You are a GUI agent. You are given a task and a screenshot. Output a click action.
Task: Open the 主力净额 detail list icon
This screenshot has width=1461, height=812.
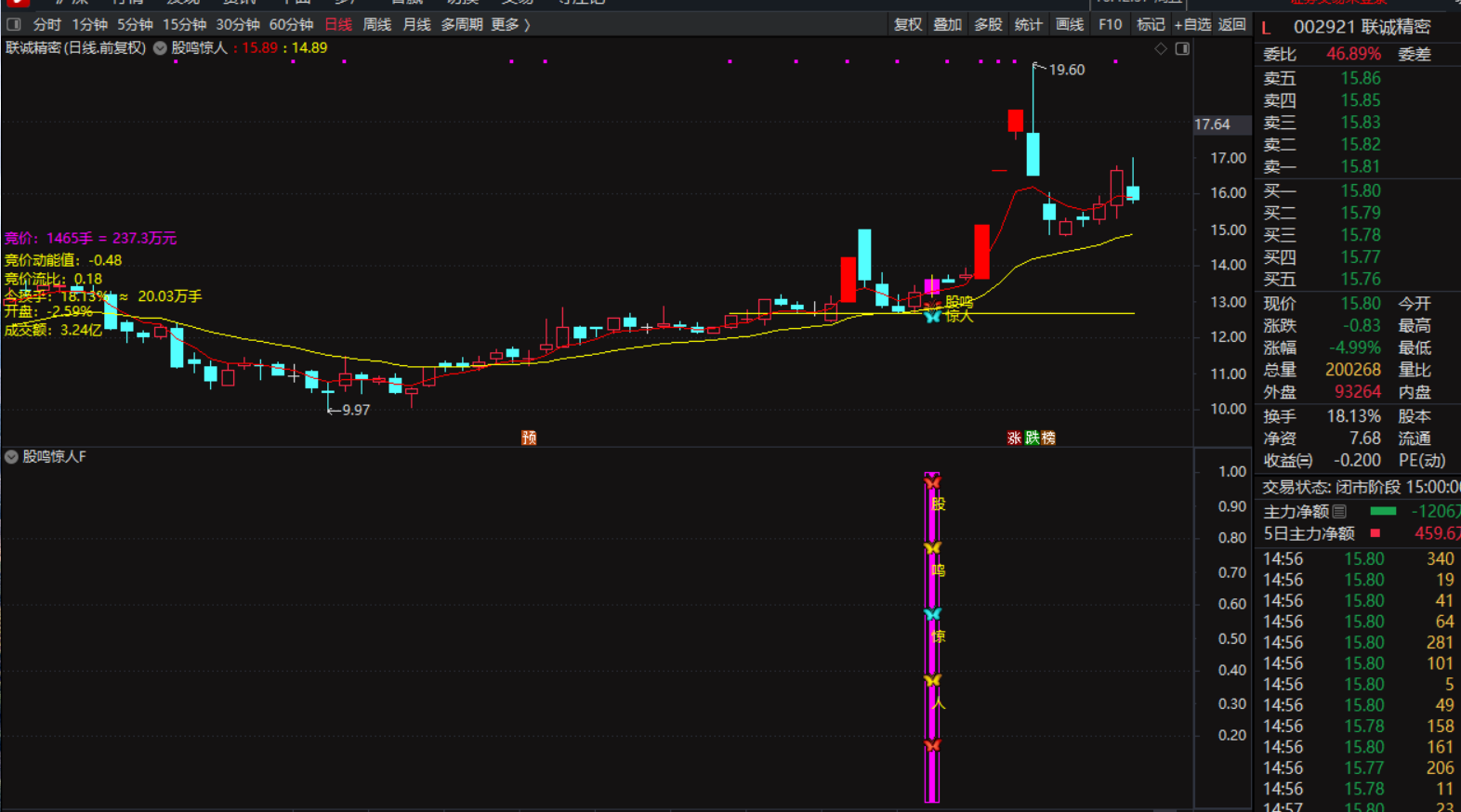click(1339, 511)
